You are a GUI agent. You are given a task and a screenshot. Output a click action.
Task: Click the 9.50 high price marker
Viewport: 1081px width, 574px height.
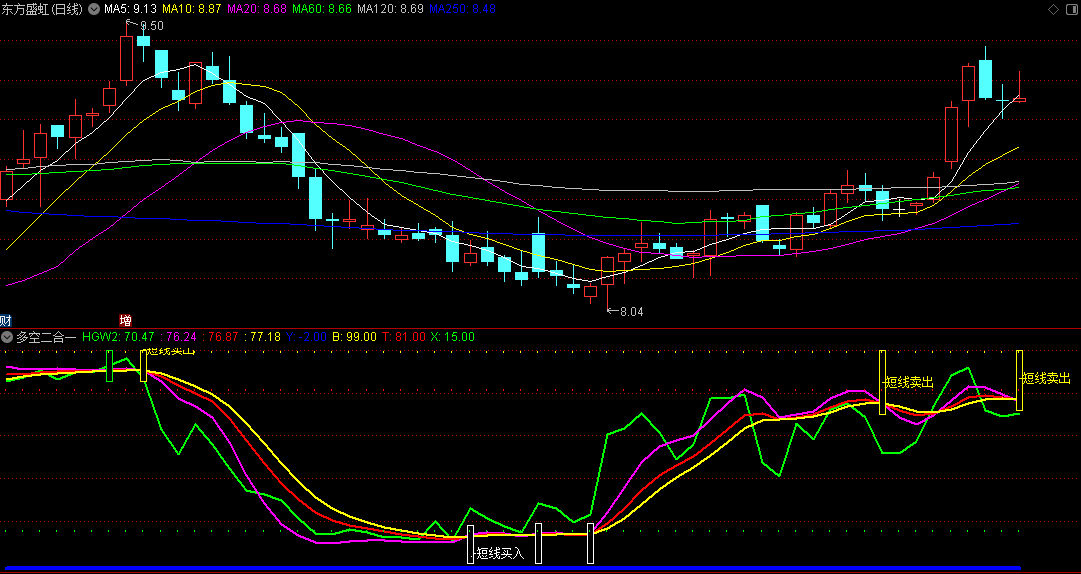click(151, 26)
